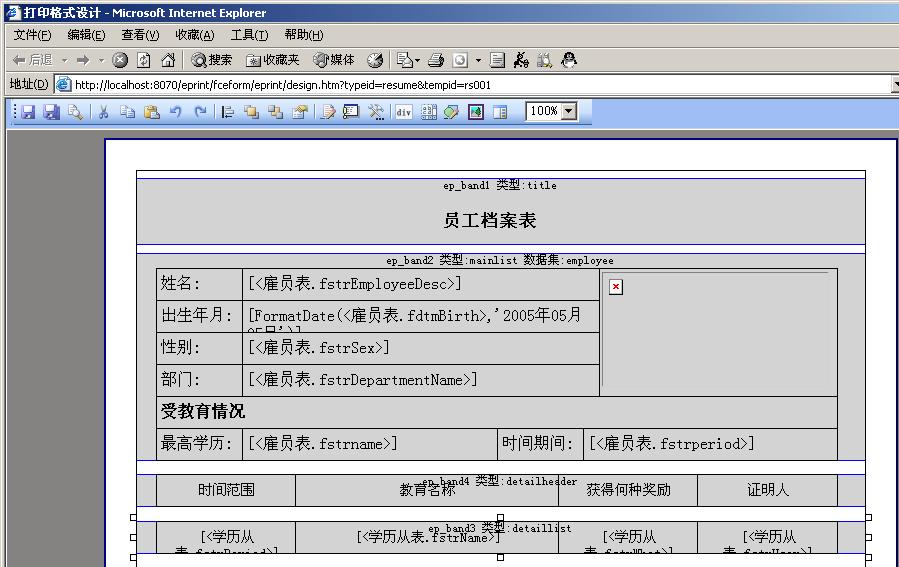Select the 最高学历: label cell
Screen dimensions: 899x567
200,444
